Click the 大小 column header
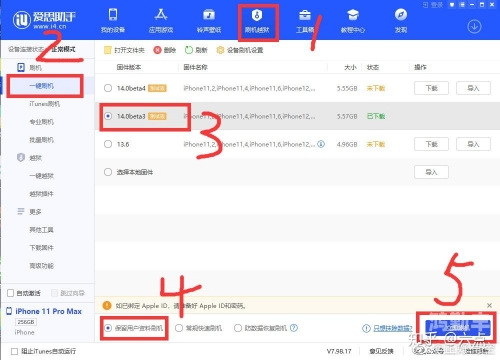Viewport: 500px width, 360px height. pyautogui.click(x=350, y=67)
